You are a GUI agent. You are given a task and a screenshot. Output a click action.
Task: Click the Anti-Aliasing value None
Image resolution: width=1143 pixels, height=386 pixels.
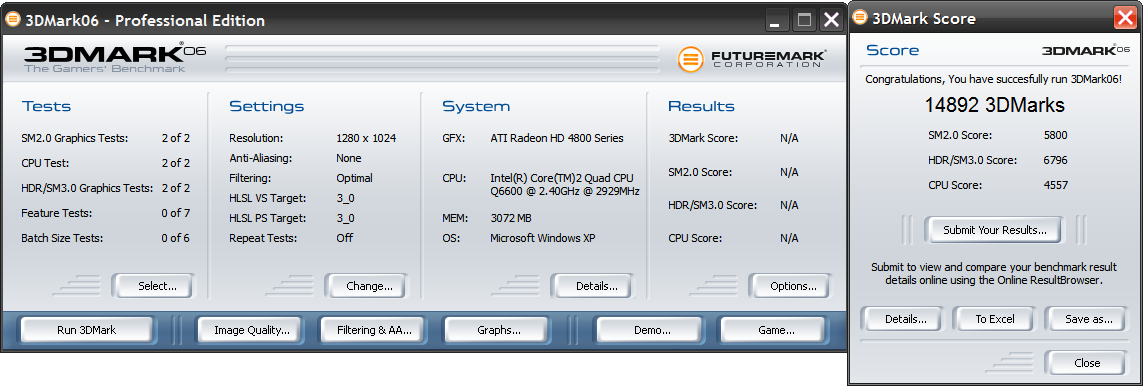click(x=348, y=158)
